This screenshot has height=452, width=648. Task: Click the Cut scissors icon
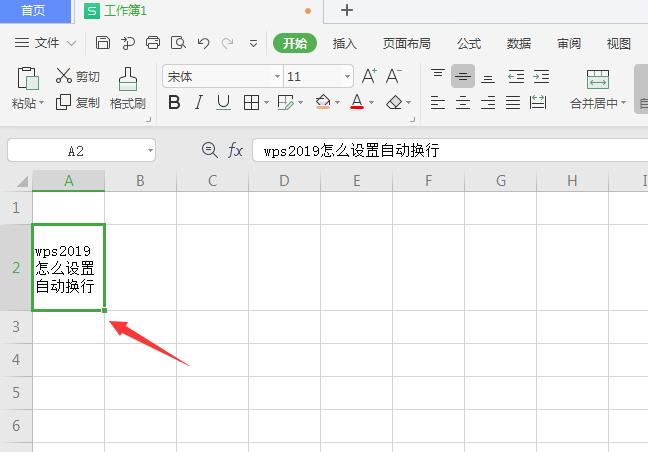point(64,76)
